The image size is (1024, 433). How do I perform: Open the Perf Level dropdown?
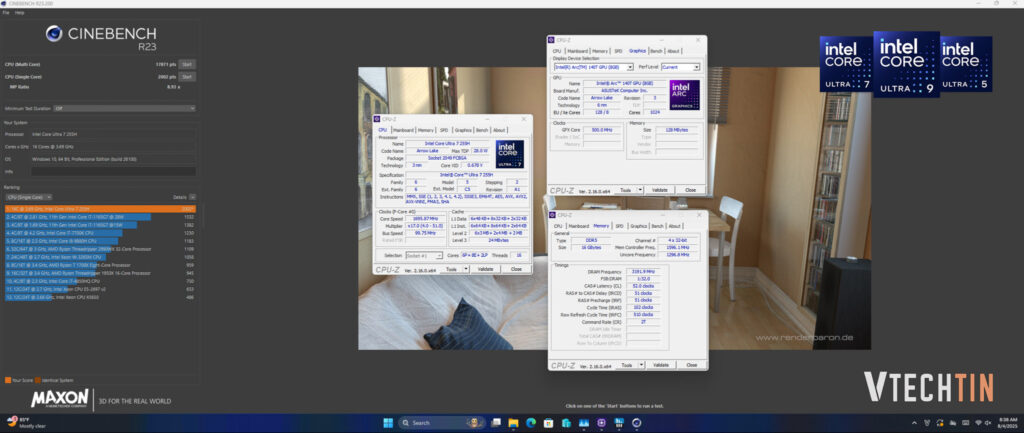tap(680, 67)
